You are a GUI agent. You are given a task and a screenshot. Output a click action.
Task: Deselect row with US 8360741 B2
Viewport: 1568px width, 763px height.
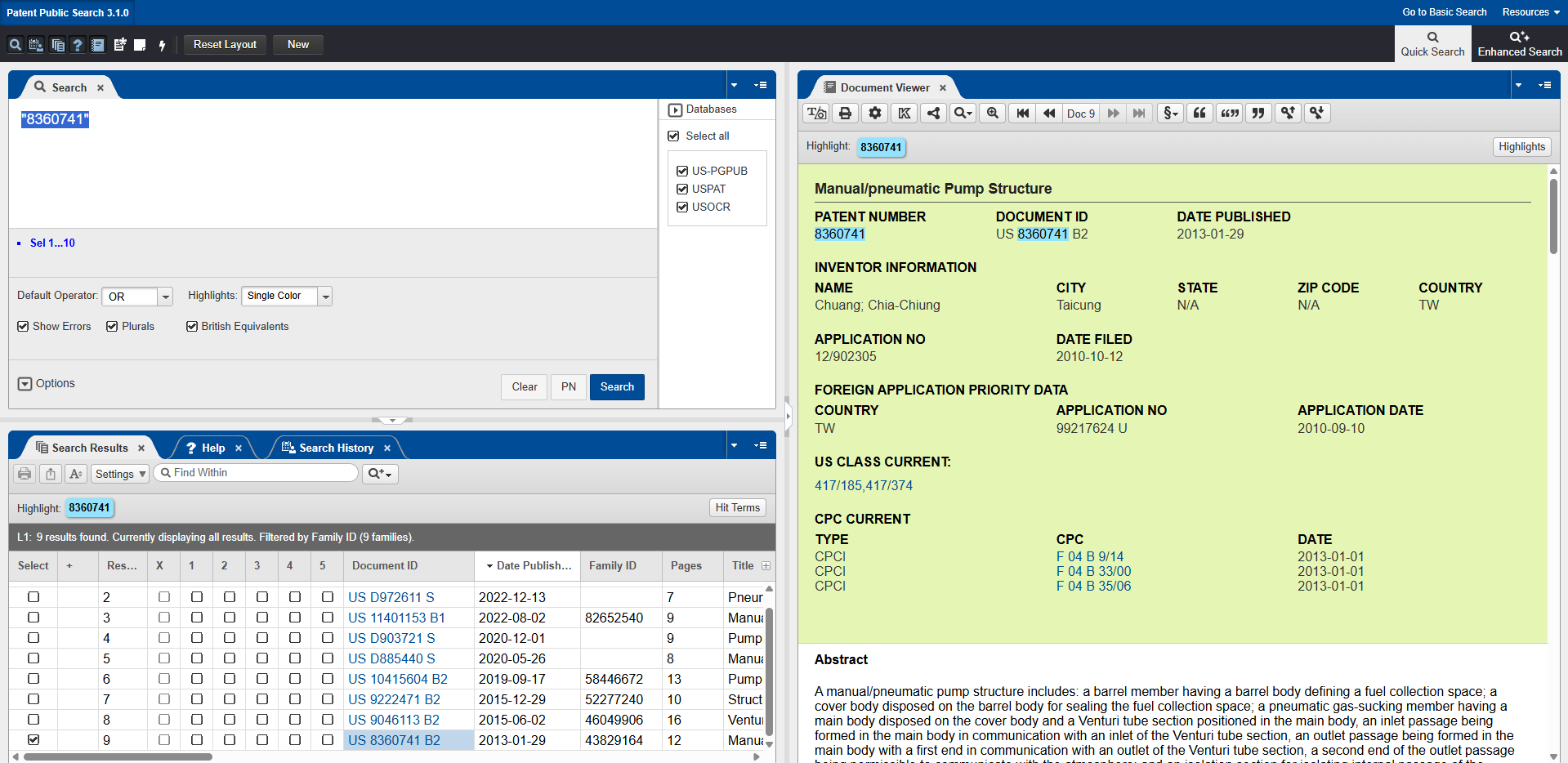(x=34, y=740)
